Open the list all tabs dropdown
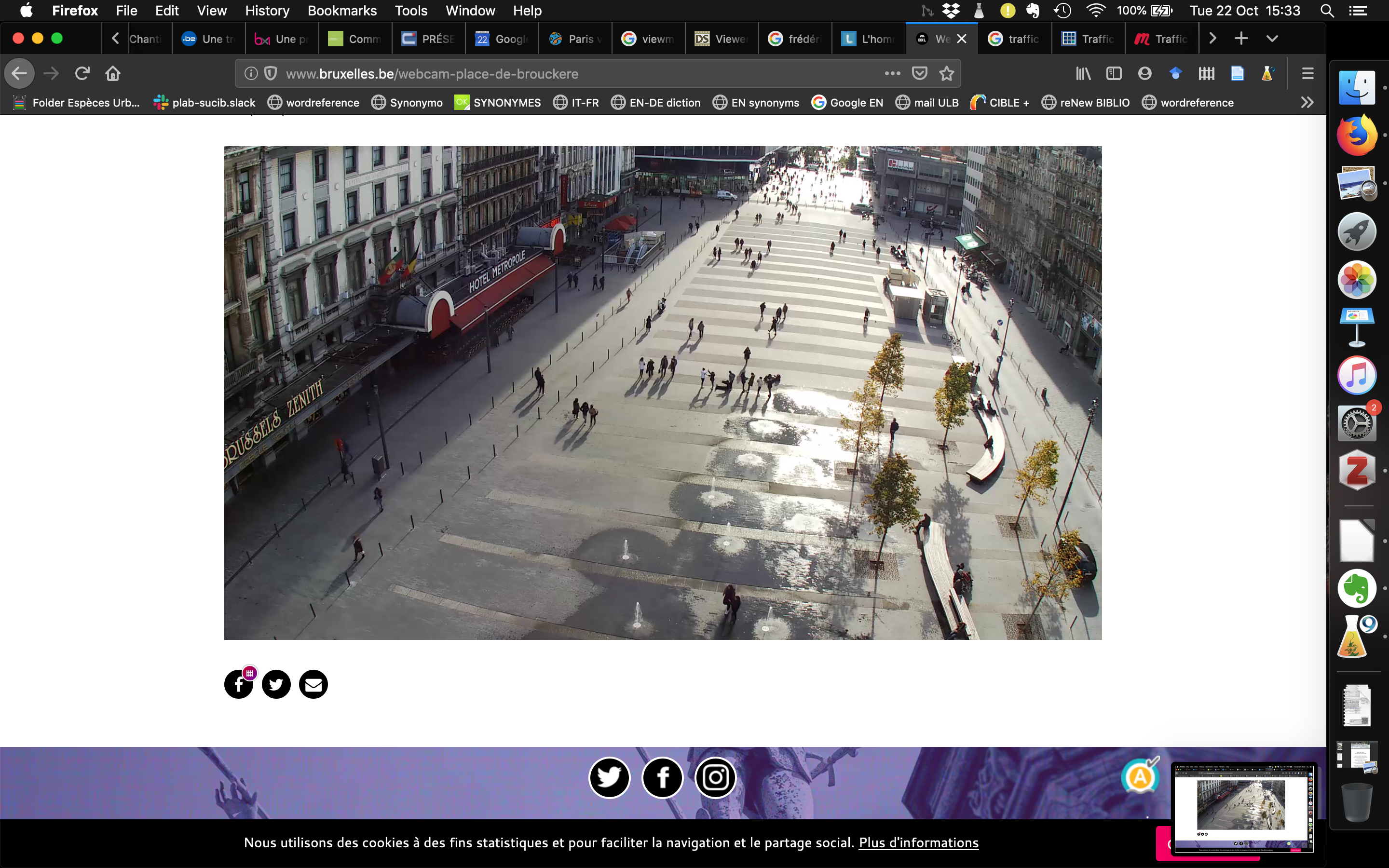 (1272, 39)
